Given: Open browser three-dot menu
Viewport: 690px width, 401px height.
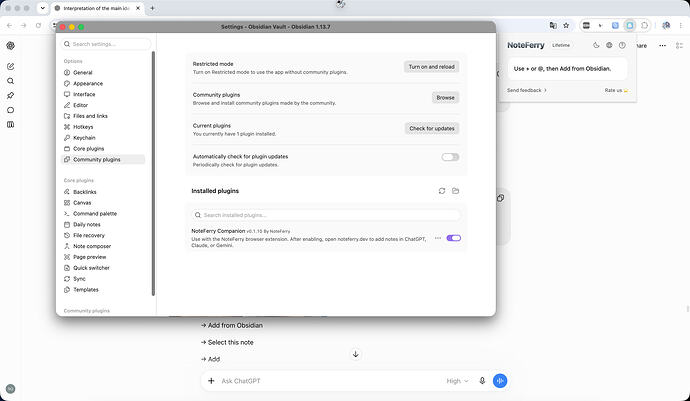Looking at the screenshot, I should click(680, 26).
